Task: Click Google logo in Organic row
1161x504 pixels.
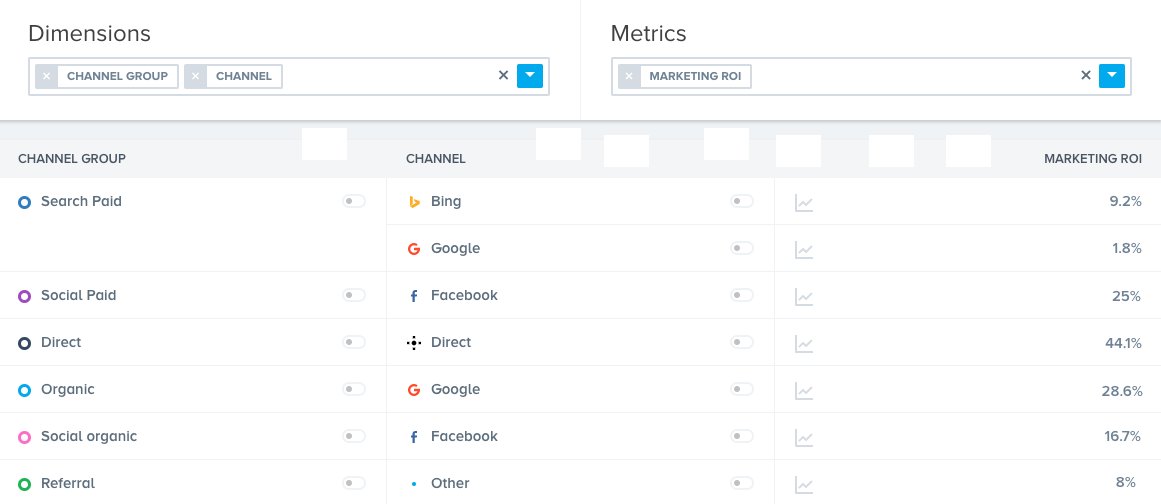Action: coord(414,390)
